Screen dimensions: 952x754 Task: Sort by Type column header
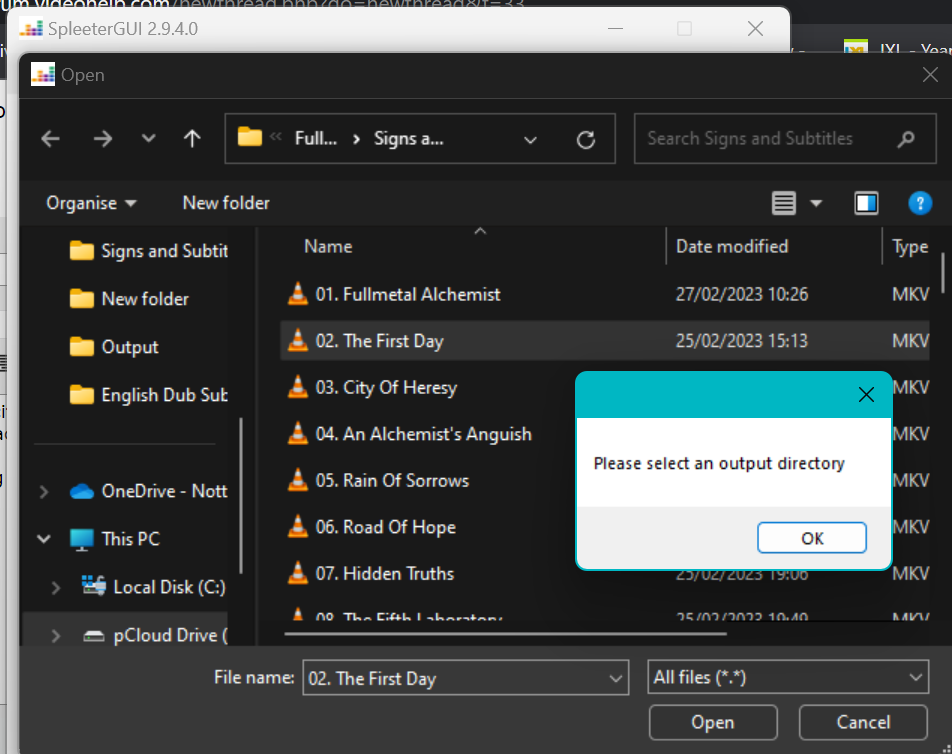point(910,246)
